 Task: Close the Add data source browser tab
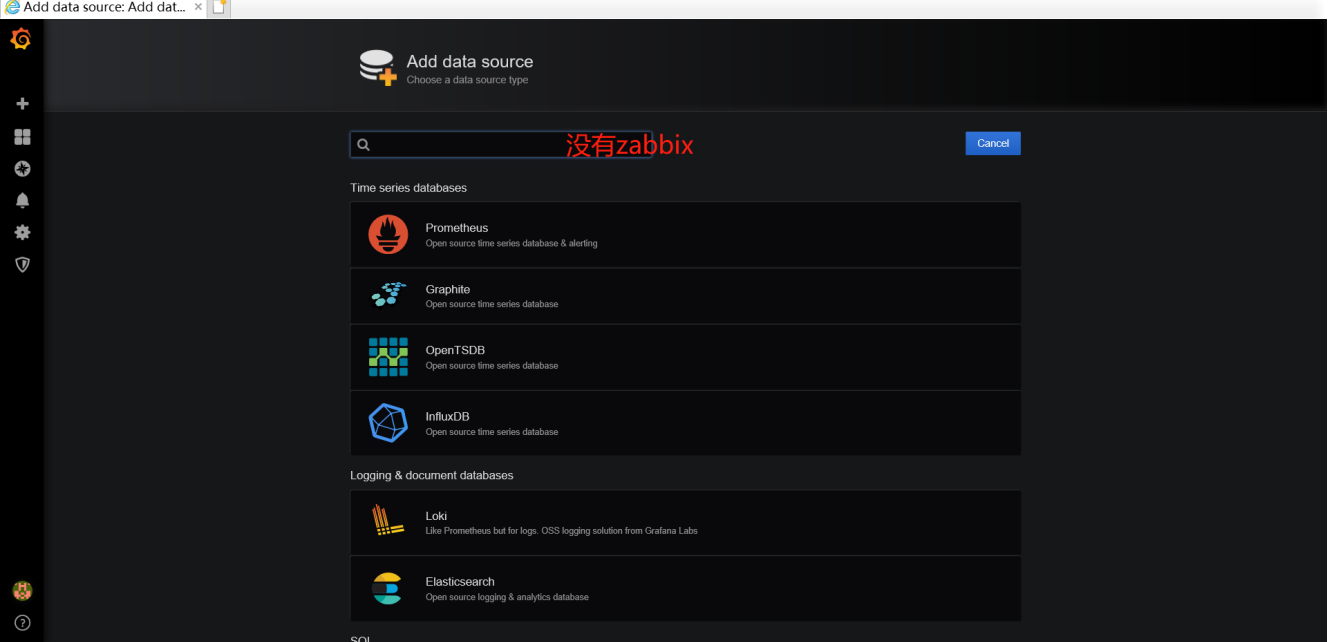[x=198, y=7]
